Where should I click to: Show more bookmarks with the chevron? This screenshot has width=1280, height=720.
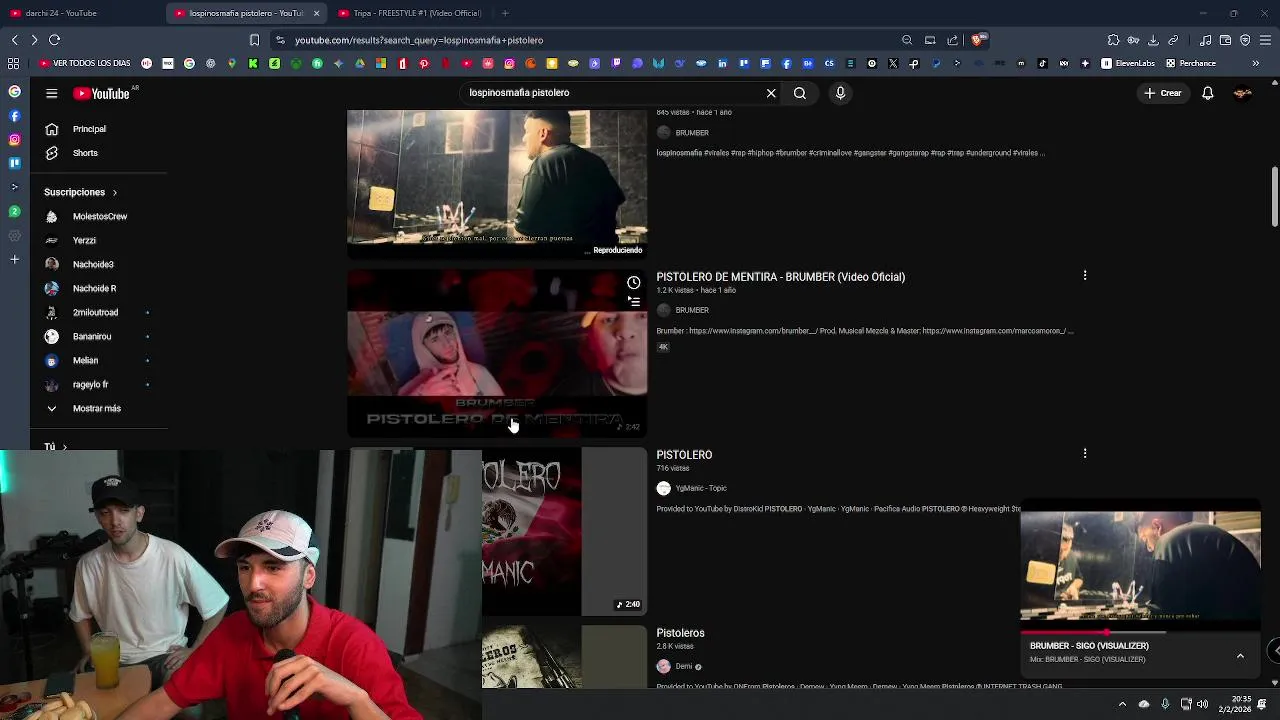[1256, 63]
